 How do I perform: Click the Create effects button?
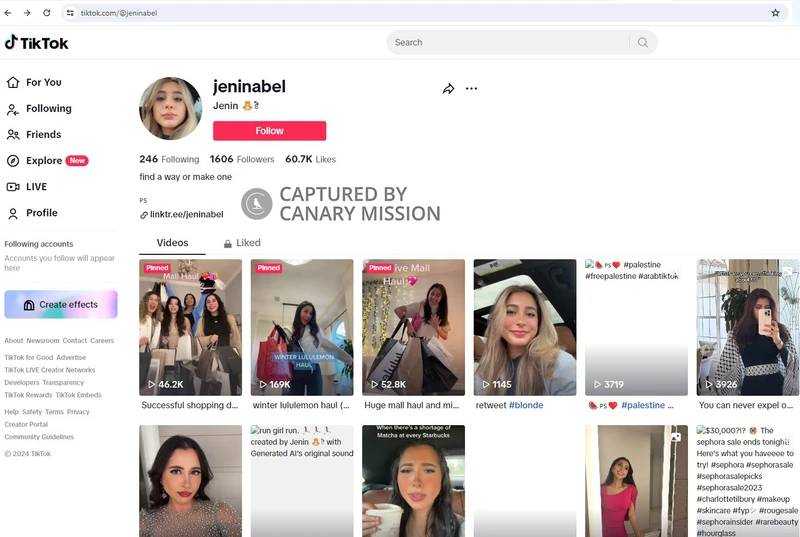tap(61, 305)
